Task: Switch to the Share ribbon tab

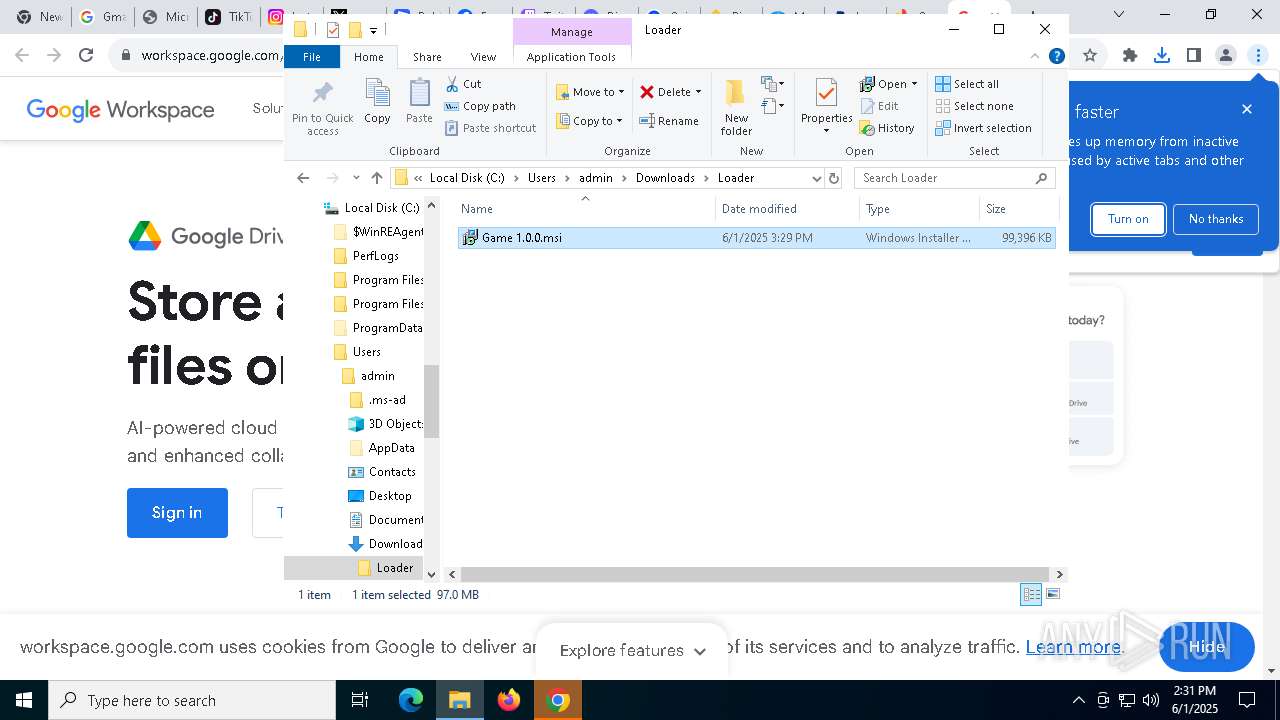Action: coord(427,57)
